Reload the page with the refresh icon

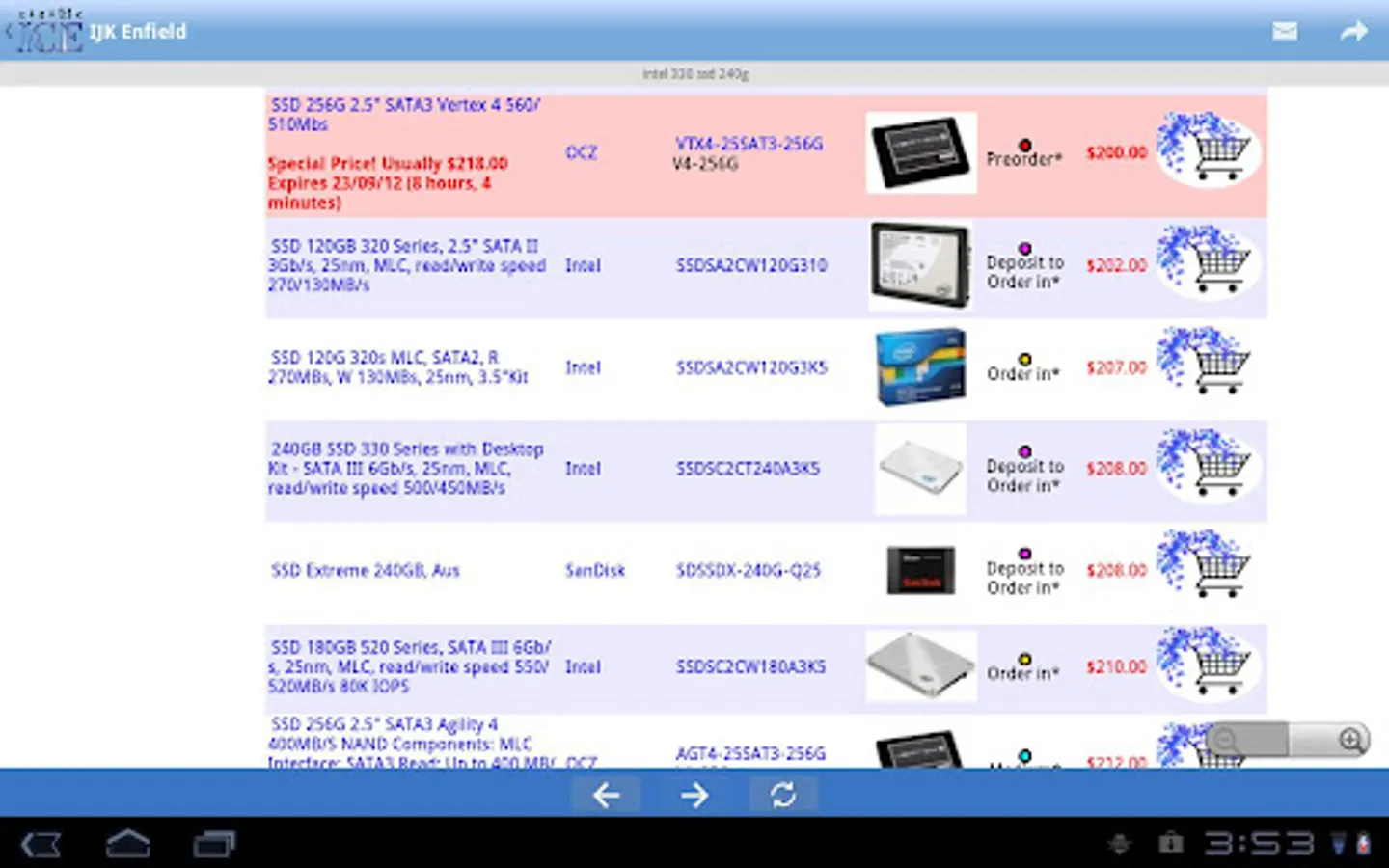point(783,795)
